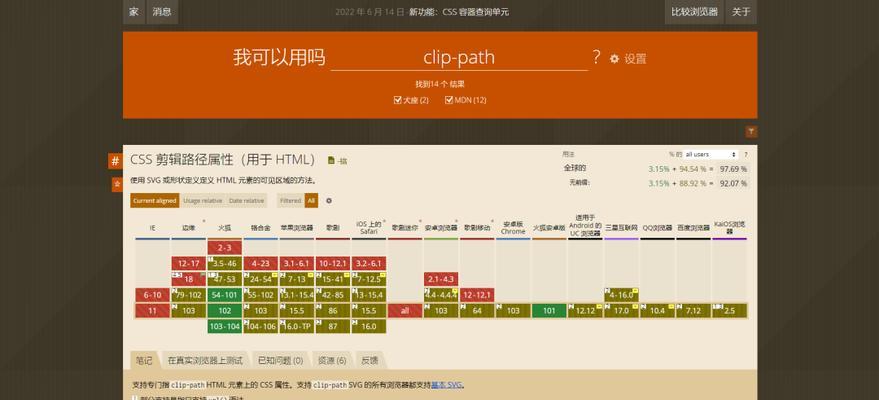Image resolution: width=879 pixels, height=400 pixels.
Task: Go to the 家 home page
Action: (x=133, y=12)
